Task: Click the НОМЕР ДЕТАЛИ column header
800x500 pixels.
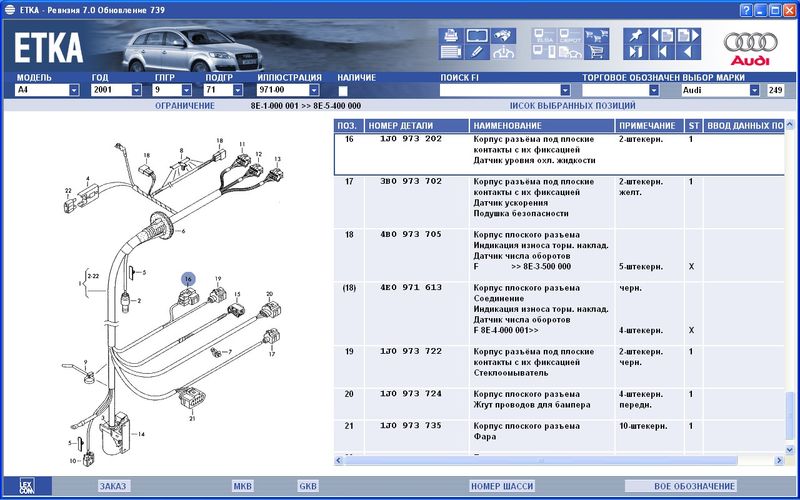Action: click(417, 126)
